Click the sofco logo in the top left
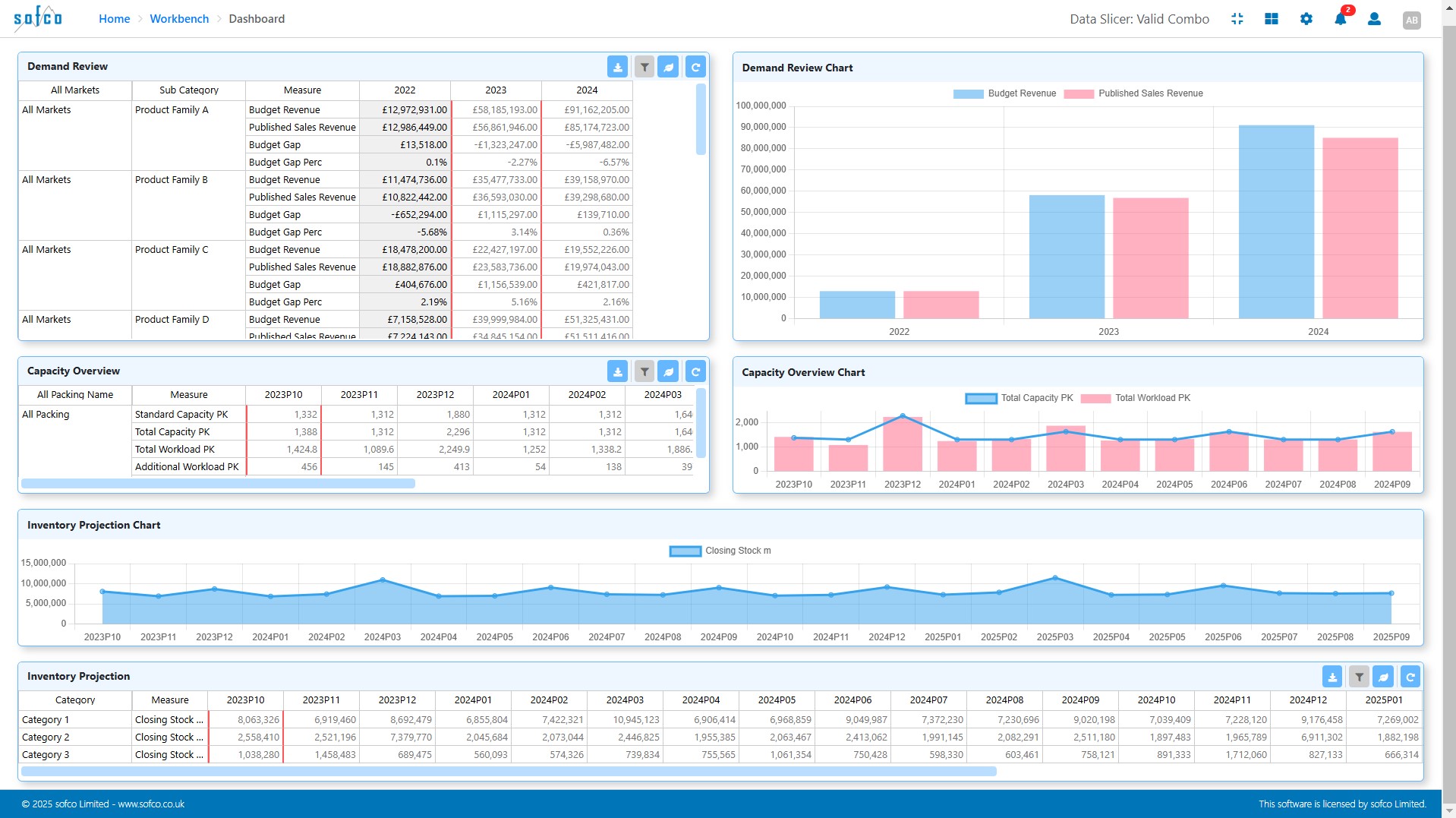This screenshot has width=1456, height=818. click(36, 17)
